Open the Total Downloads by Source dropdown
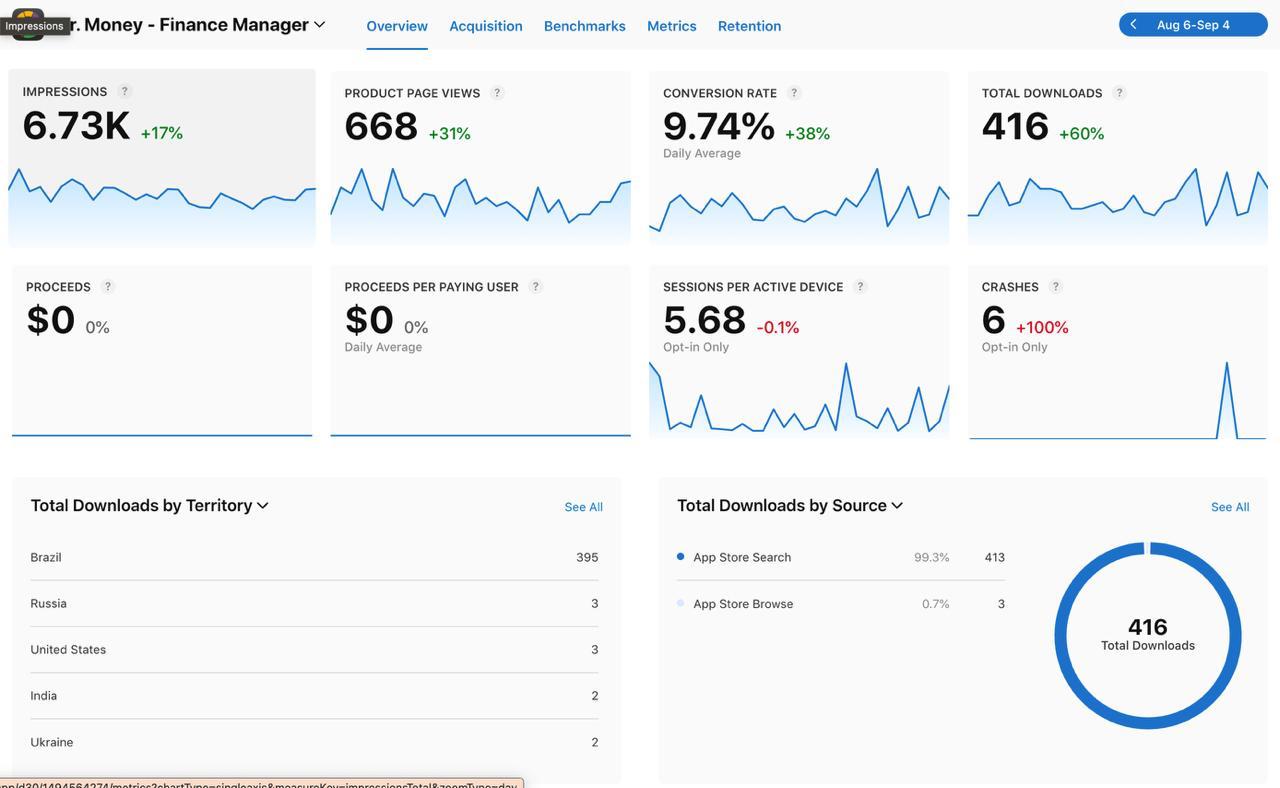The width and height of the screenshot is (1280, 788). [x=897, y=506]
